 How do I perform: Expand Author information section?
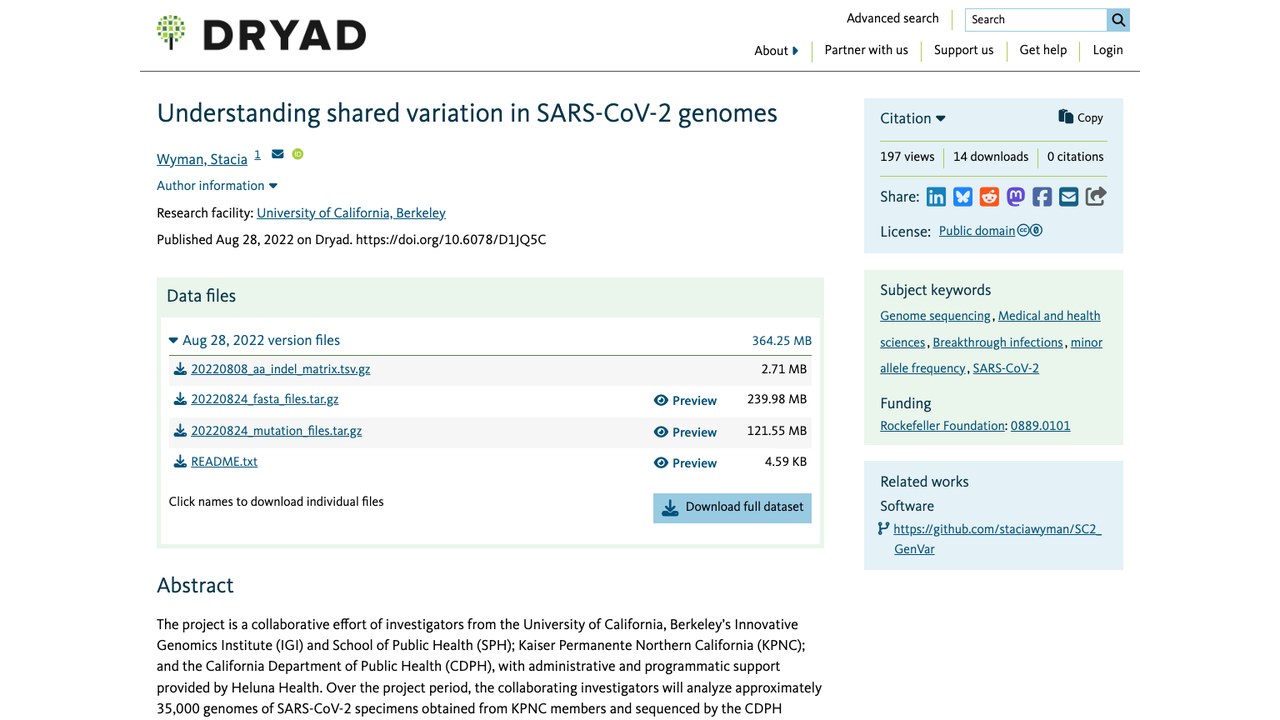tap(217, 185)
